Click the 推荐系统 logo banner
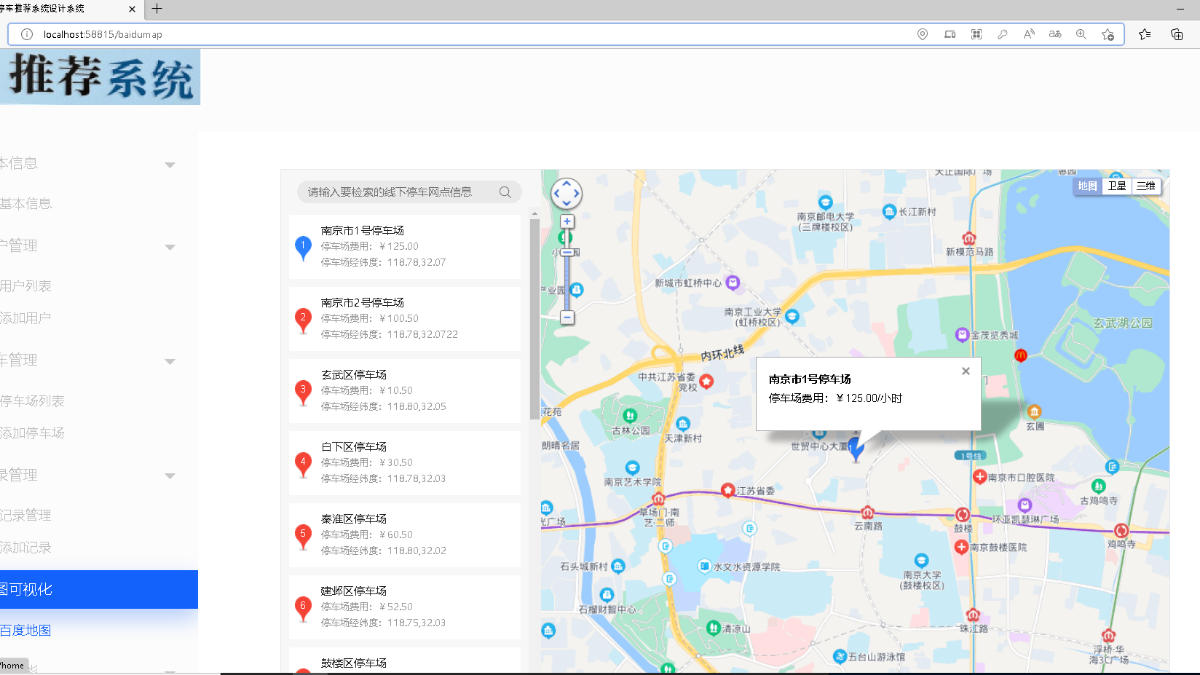The image size is (1200, 675). pos(100,77)
